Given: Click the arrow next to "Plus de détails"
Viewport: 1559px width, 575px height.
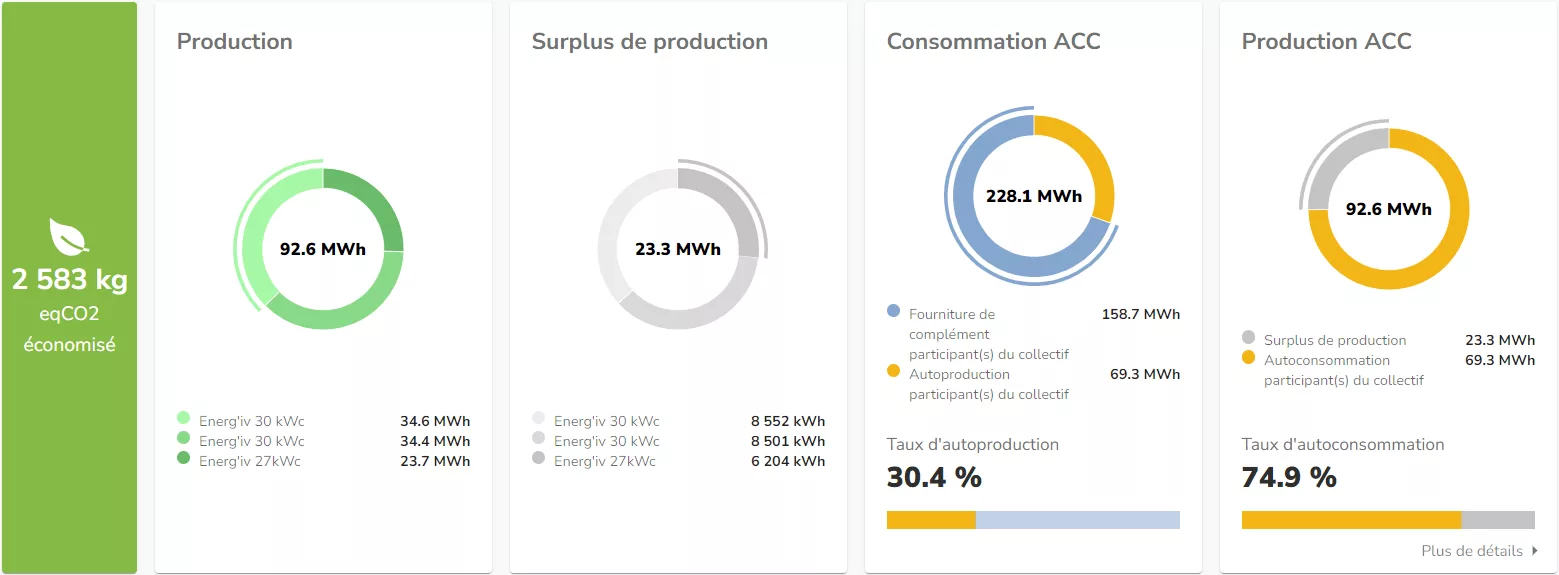Looking at the screenshot, I should 1534,551.
